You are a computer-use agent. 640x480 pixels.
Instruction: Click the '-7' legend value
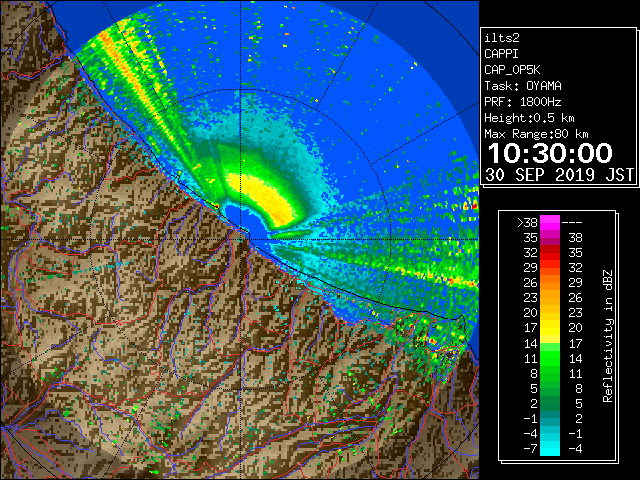pyautogui.click(x=530, y=449)
